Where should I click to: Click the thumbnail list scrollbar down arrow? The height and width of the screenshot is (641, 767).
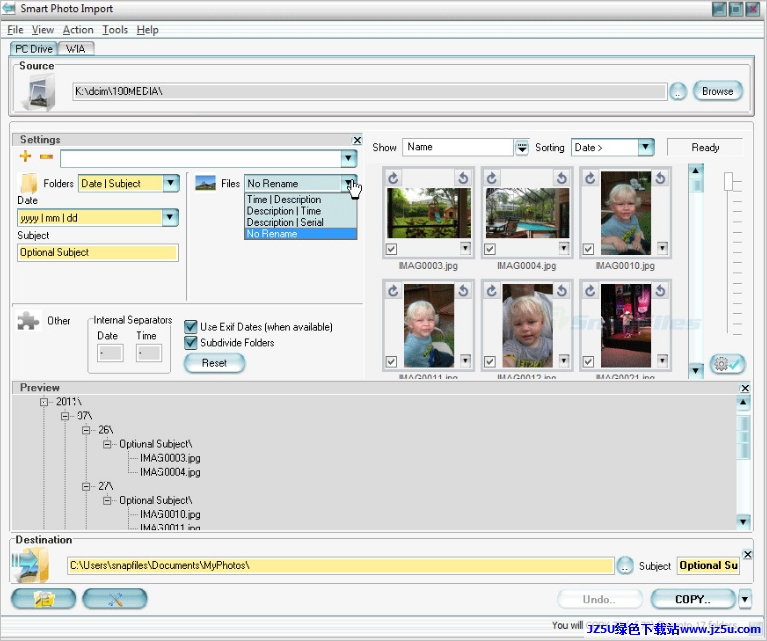click(696, 371)
